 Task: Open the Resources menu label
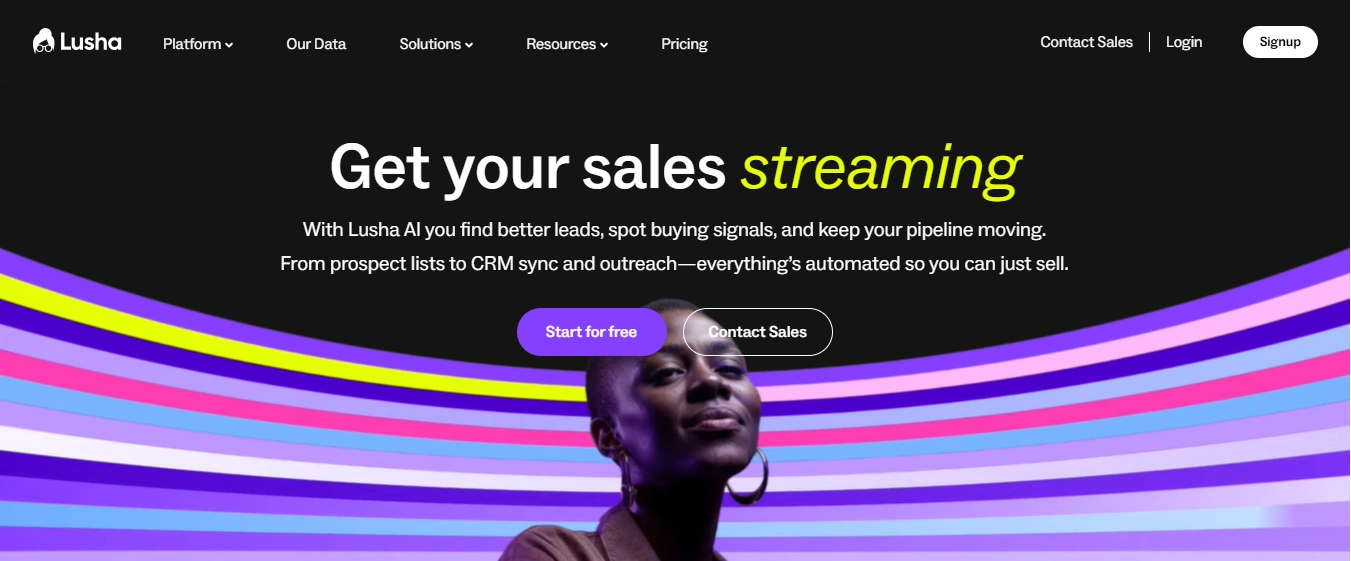point(561,44)
